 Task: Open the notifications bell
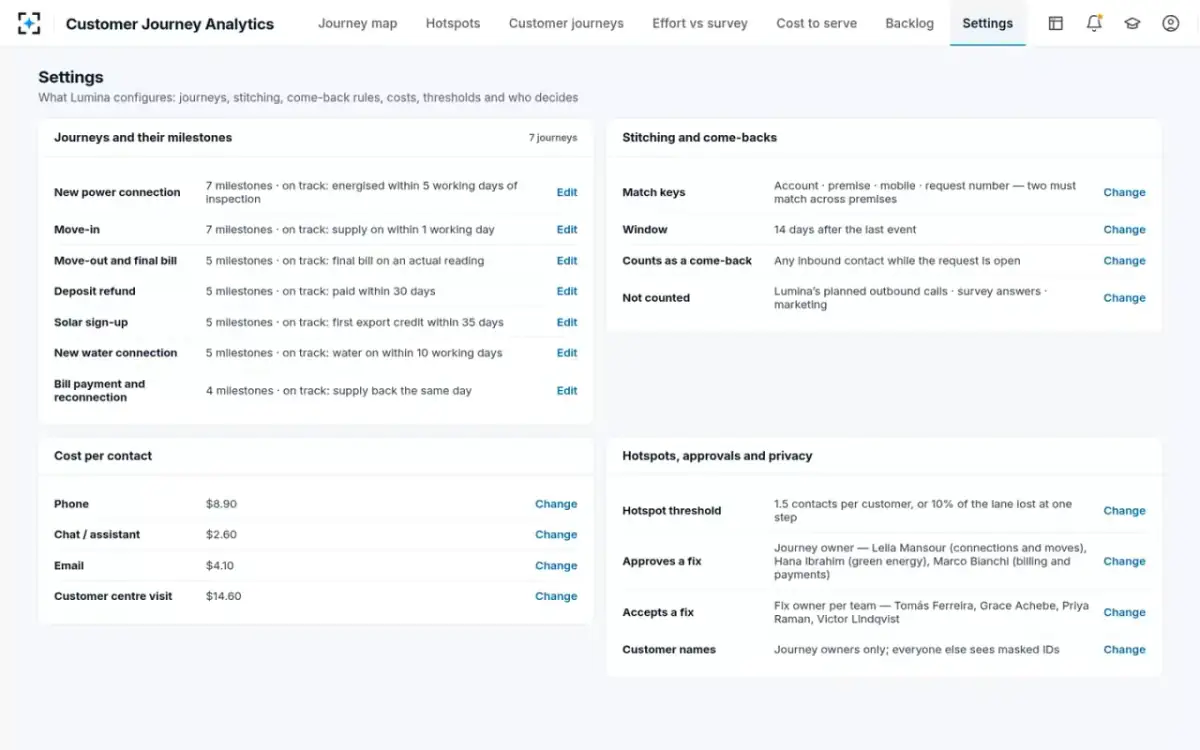click(x=1094, y=23)
